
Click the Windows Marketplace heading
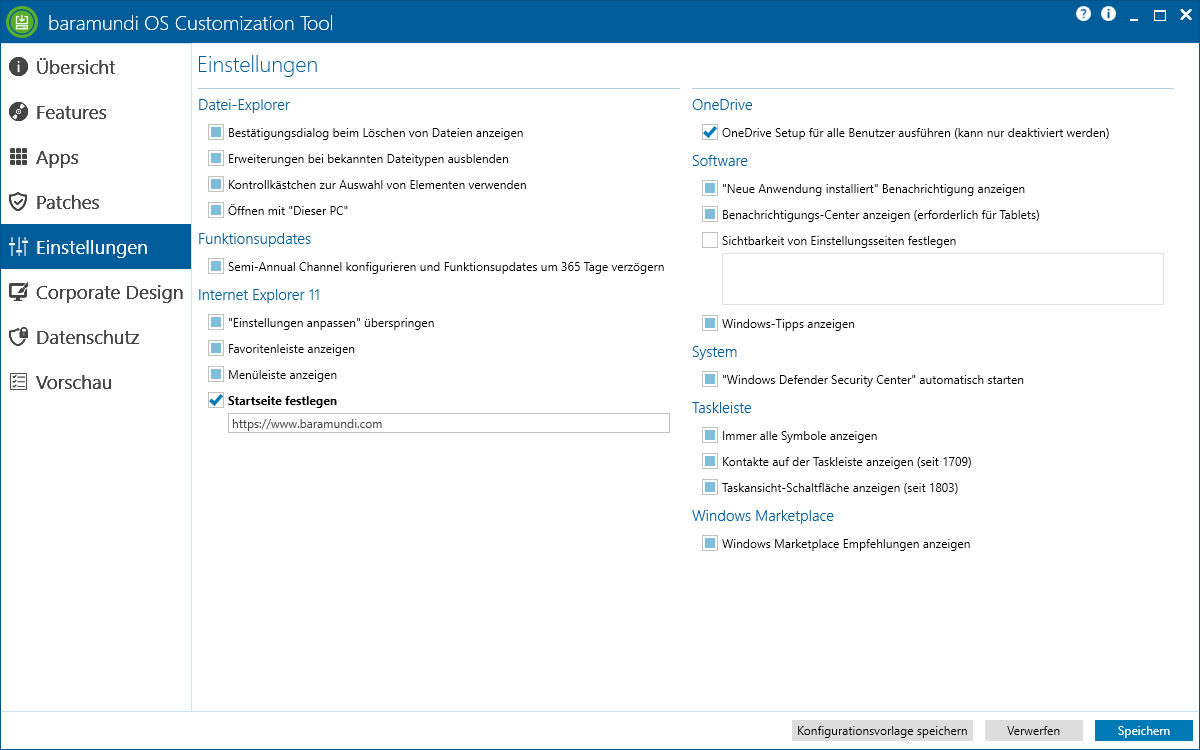pos(763,516)
